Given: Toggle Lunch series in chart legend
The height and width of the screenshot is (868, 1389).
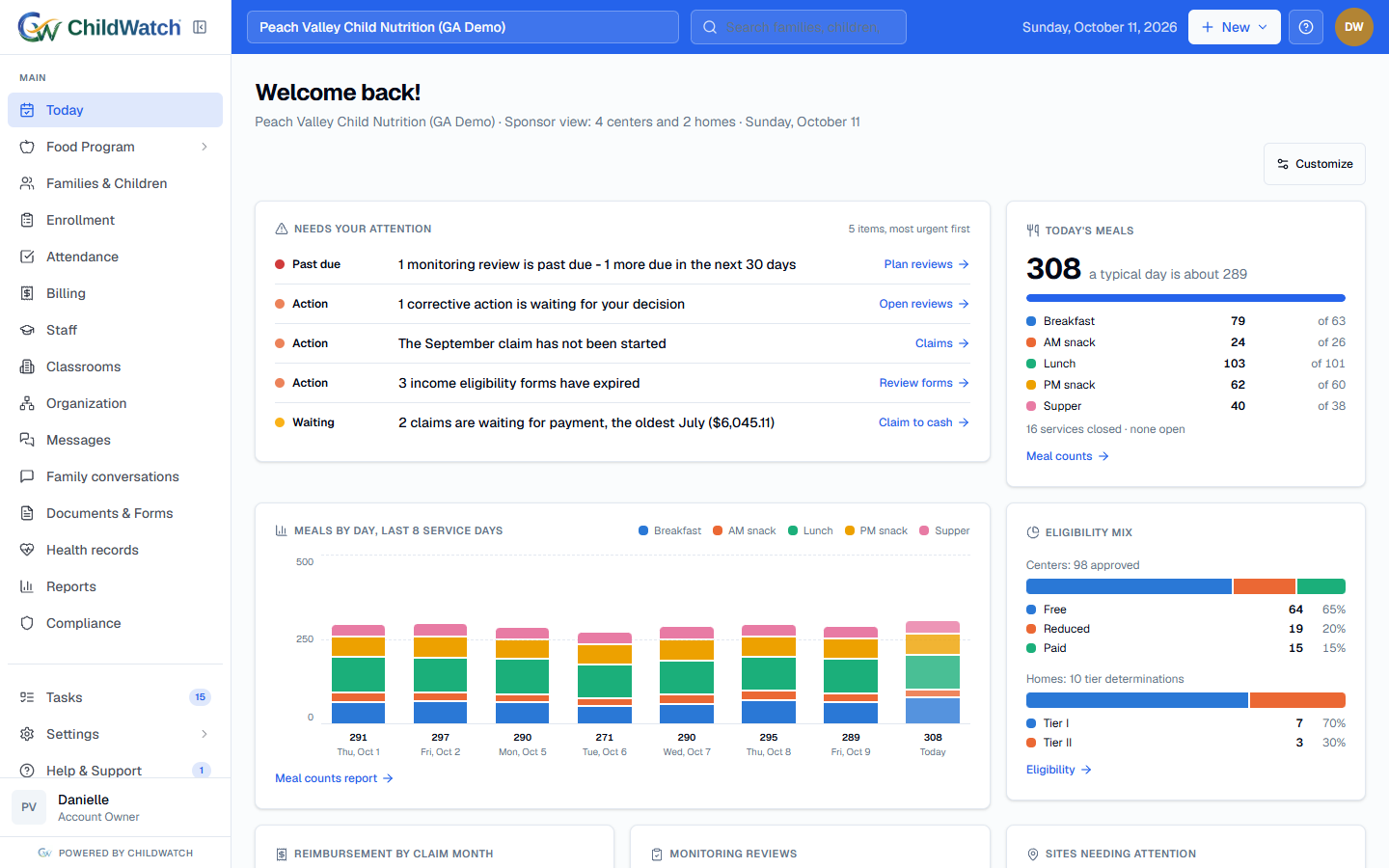Looking at the screenshot, I should coord(810,530).
